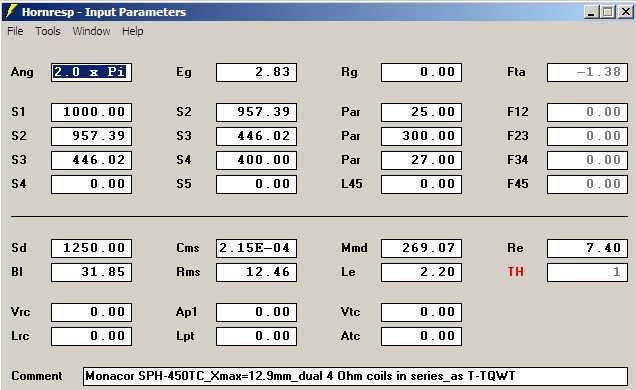Click the Re field 7.40
Viewport: 636px width, 390px height.
587,249
